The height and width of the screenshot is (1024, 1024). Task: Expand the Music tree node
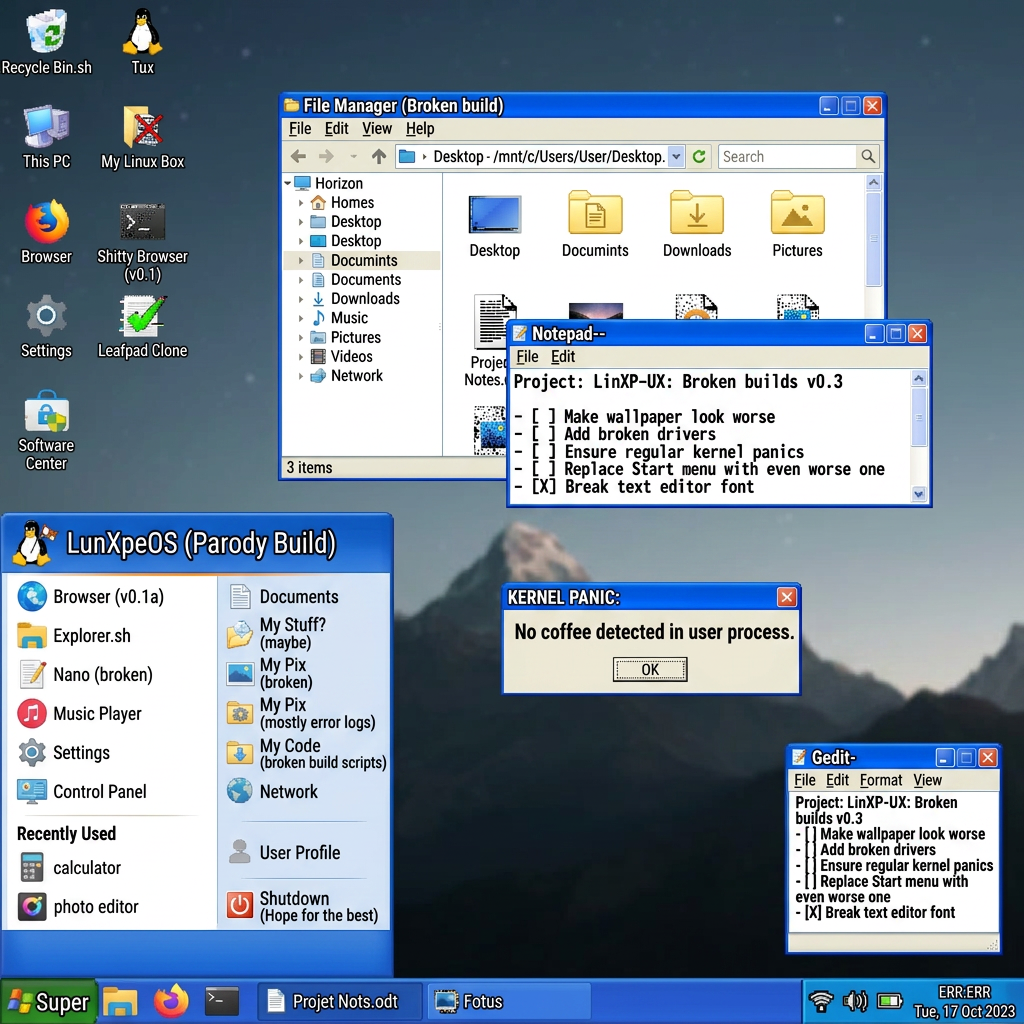click(x=301, y=319)
